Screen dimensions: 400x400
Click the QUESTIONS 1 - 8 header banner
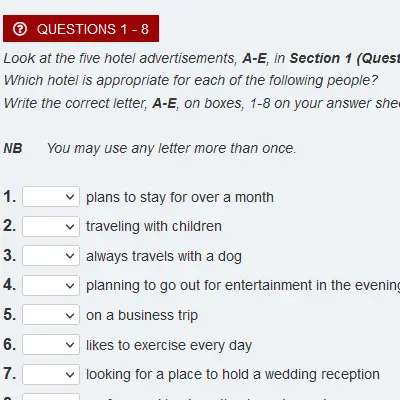[81, 28]
